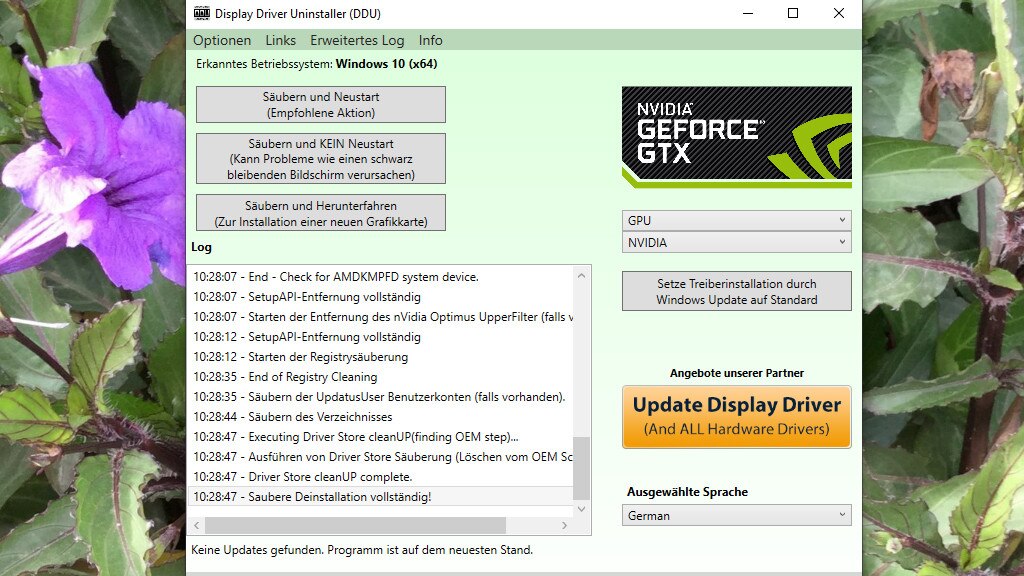Select log line 'Saubere Deinstallation vollständig!'
This screenshot has width=1024, height=576.
[381, 497]
